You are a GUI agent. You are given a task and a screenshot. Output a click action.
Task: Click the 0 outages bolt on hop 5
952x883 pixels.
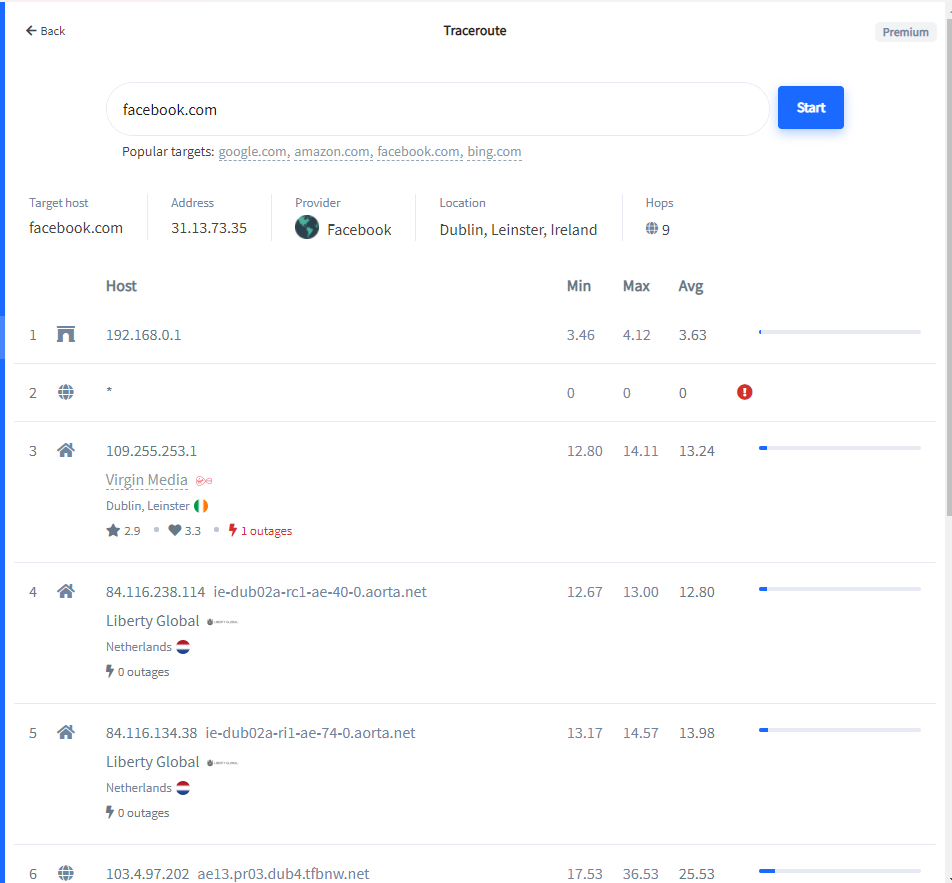point(110,812)
